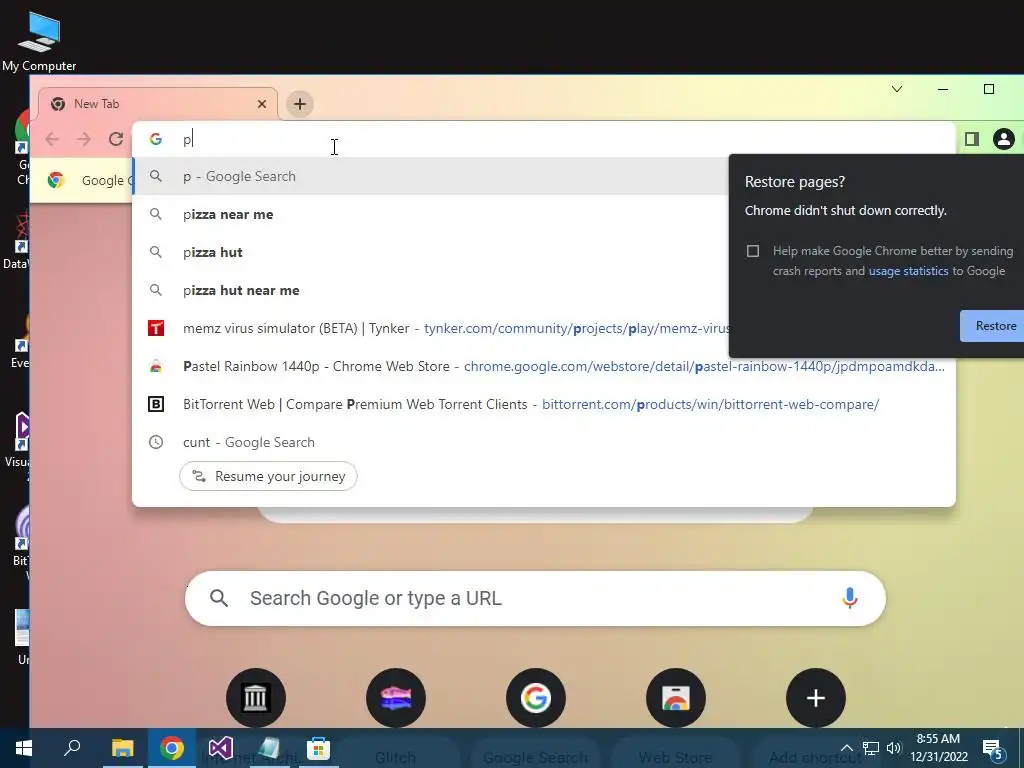Open the Google Search shortcut tile
The width and height of the screenshot is (1024, 768).
point(536,698)
